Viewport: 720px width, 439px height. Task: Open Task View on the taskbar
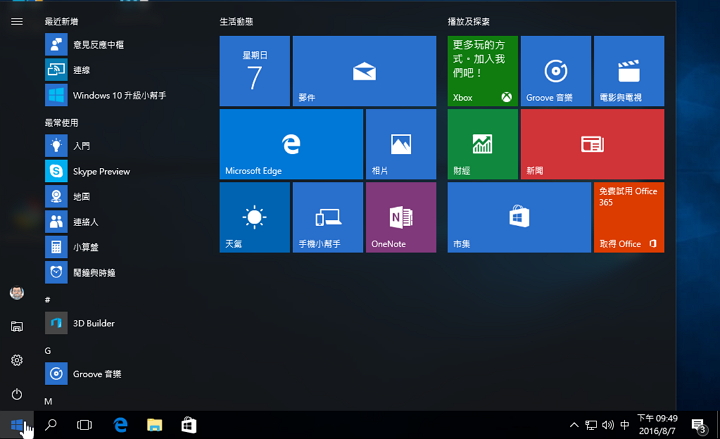point(84,425)
